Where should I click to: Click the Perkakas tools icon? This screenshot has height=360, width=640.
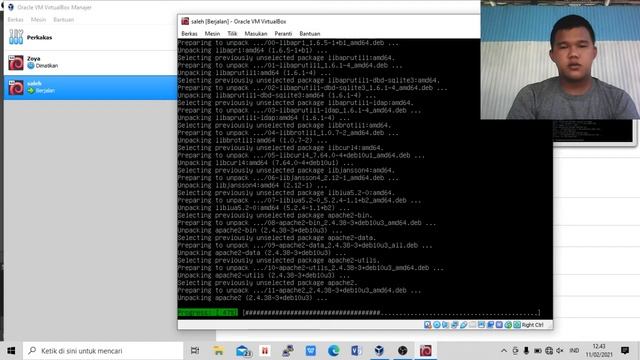click(16, 37)
